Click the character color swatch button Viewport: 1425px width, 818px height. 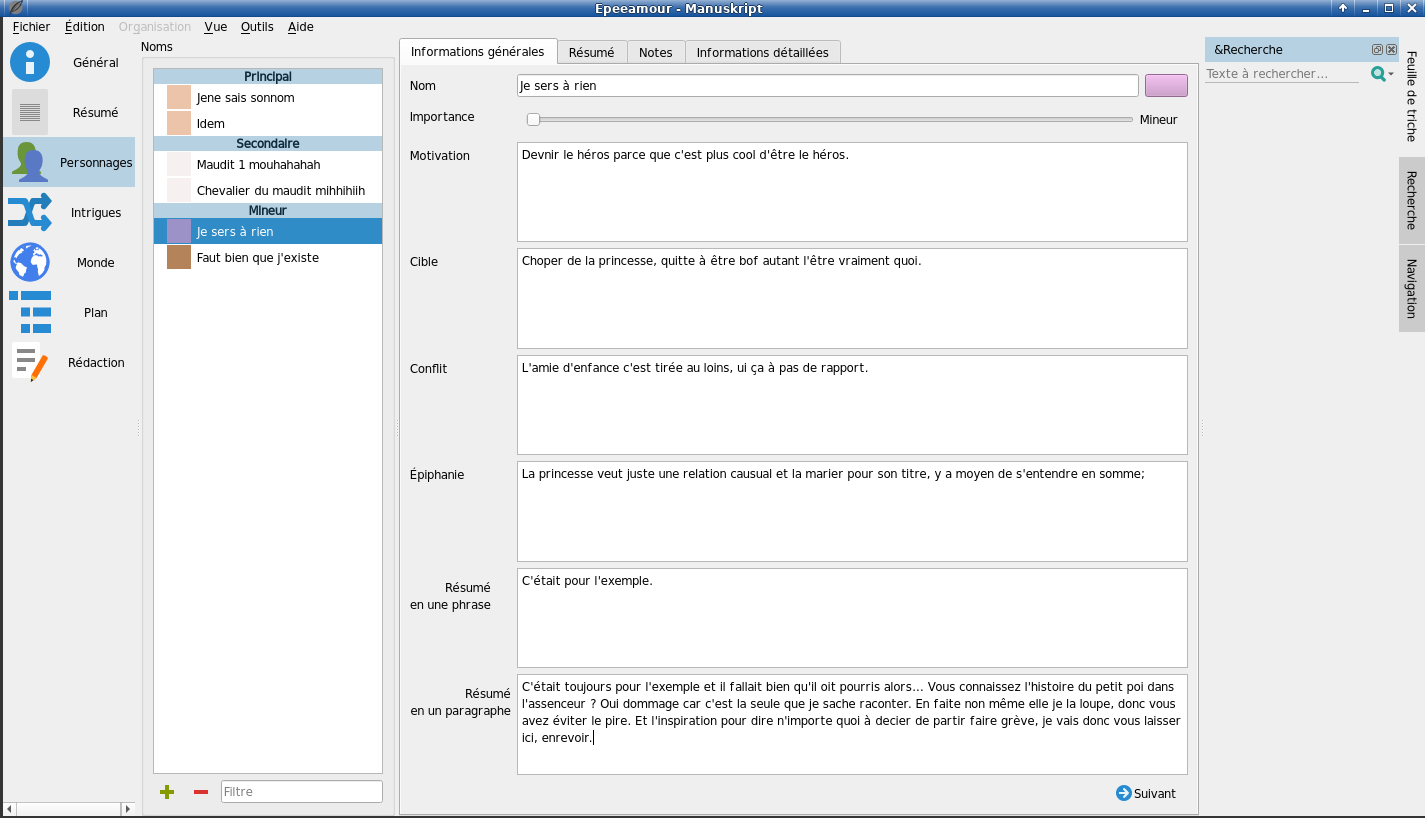pyautogui.click(x=1166, y=86)
